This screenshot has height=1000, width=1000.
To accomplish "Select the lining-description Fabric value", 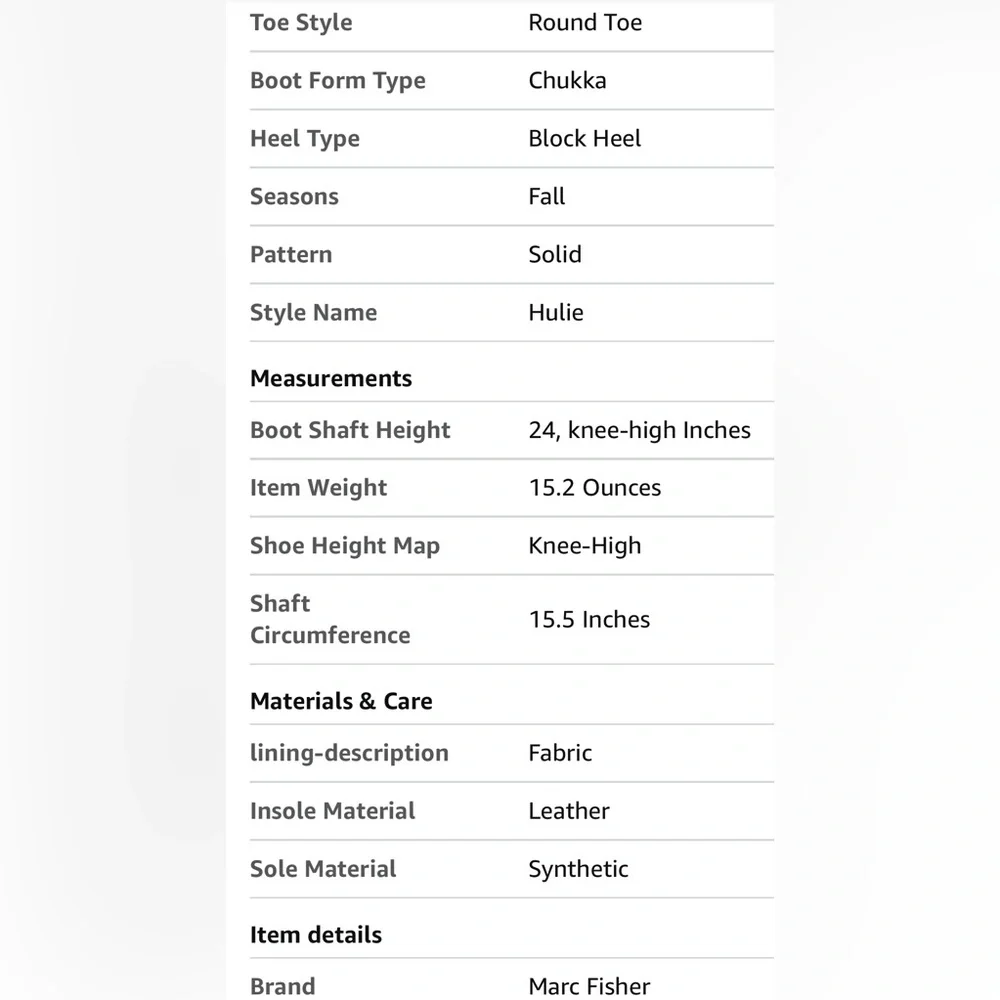I will 560,753.
